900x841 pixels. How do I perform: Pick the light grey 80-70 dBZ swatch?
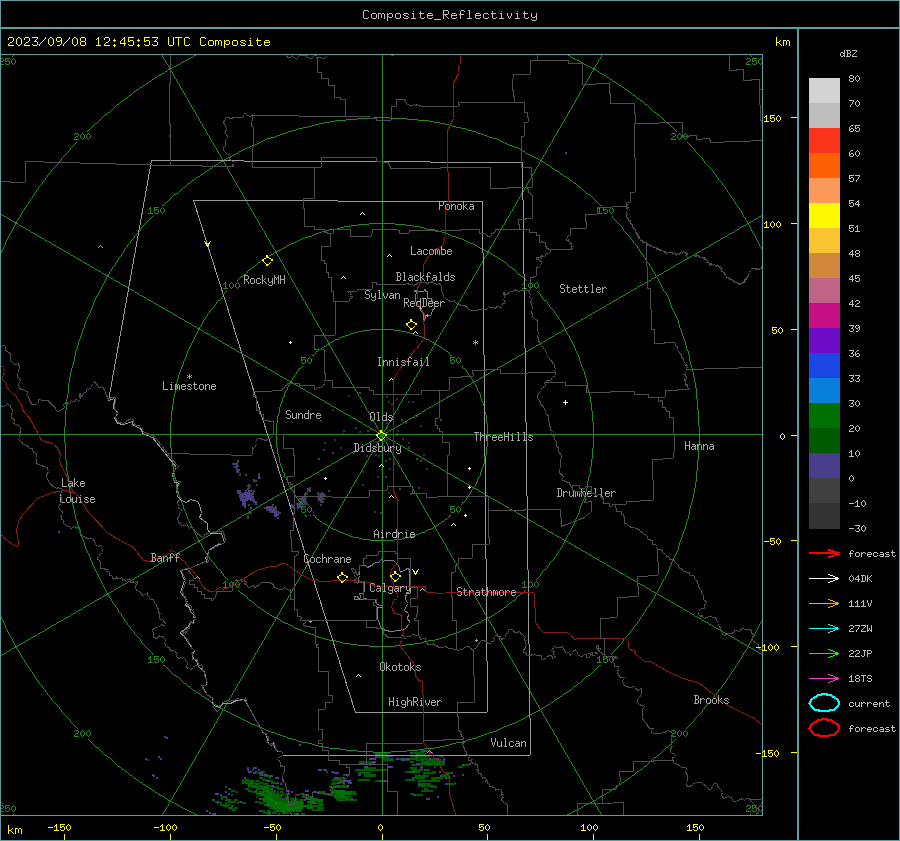824,91
